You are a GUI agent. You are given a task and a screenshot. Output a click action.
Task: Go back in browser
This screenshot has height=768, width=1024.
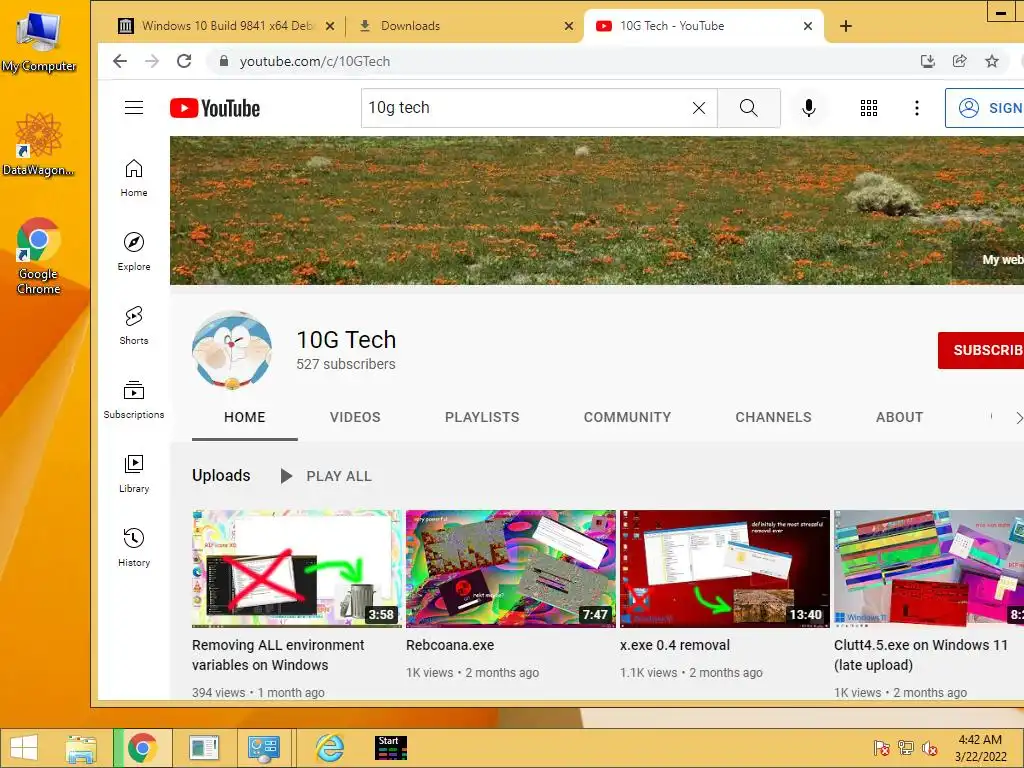(x=120, y=61)
